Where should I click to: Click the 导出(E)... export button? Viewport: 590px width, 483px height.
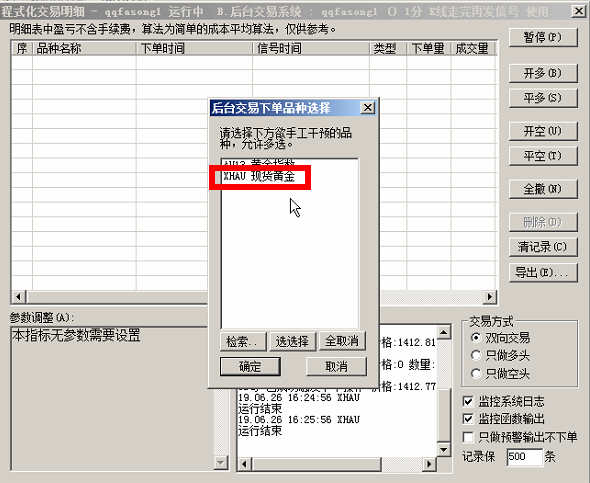543,272
